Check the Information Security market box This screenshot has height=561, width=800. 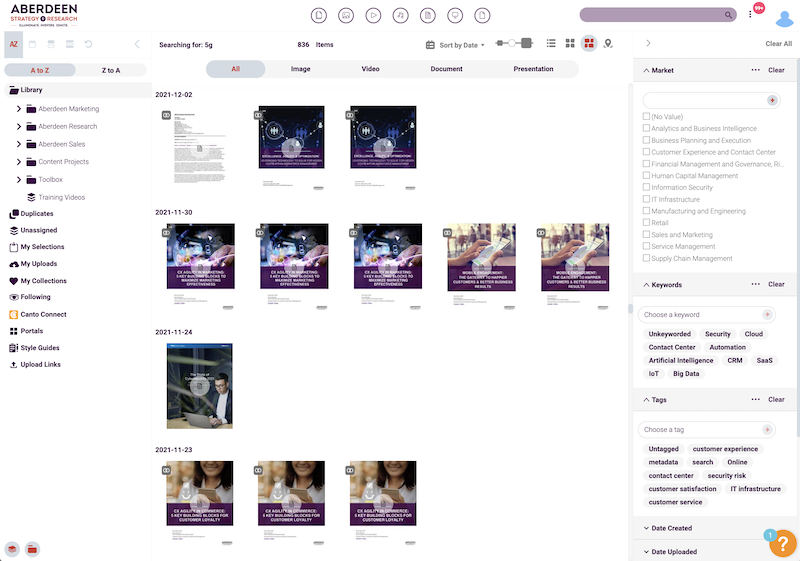(x=647, y=187)
